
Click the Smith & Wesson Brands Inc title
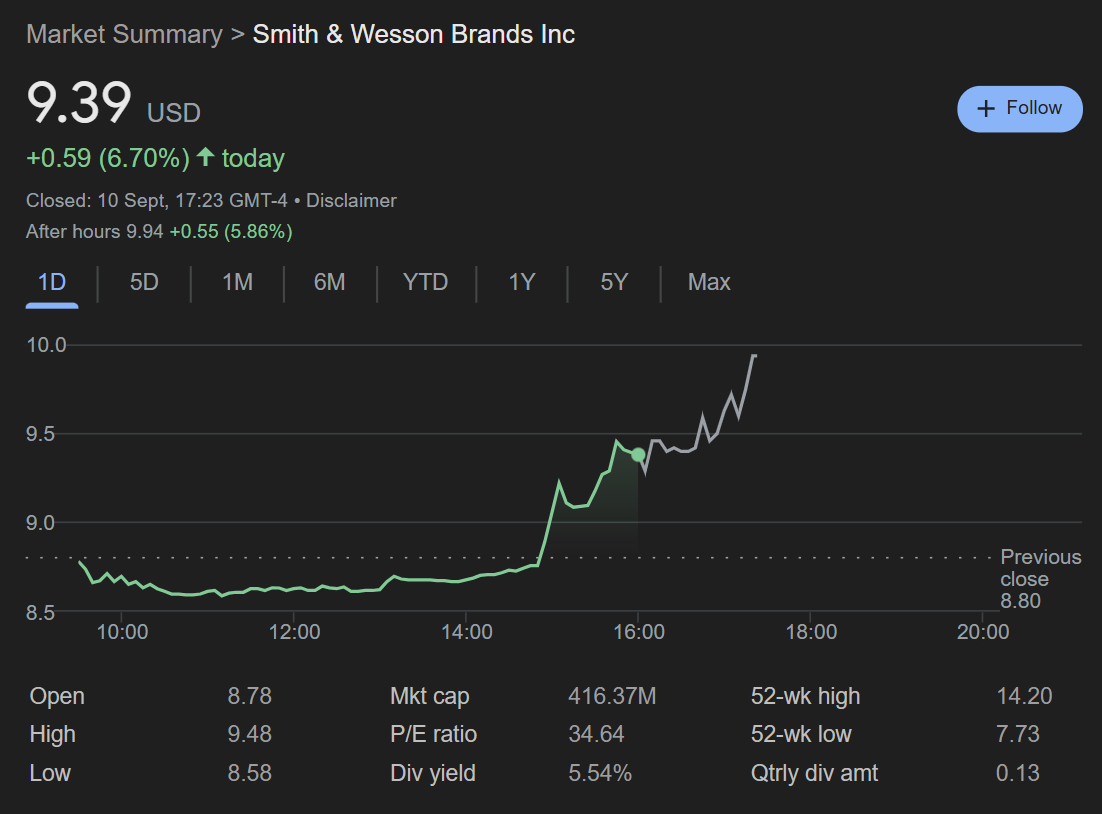coord(413,34)
